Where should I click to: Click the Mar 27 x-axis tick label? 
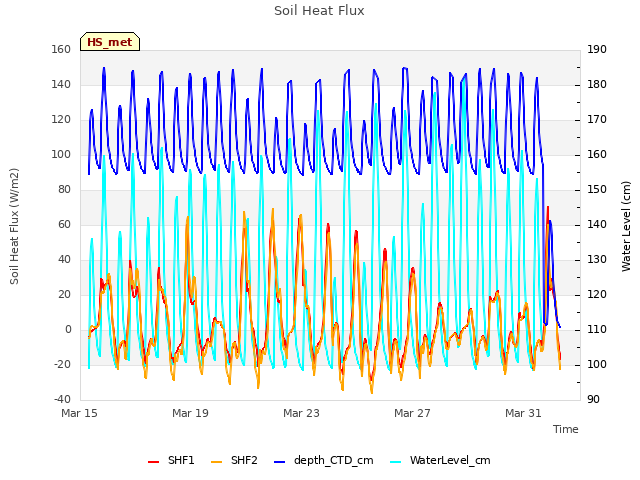[412, 413]
